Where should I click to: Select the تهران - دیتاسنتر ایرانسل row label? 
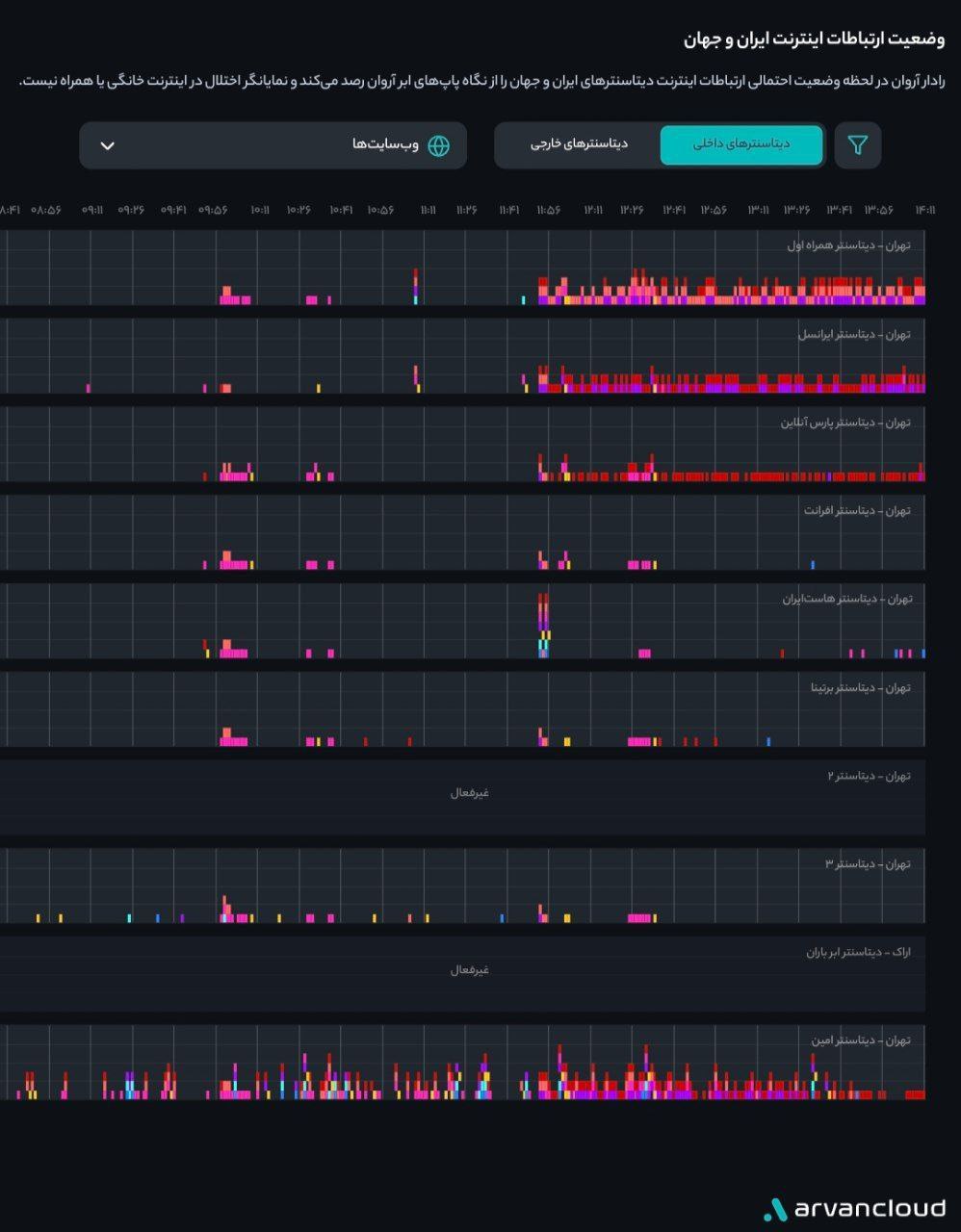(x=853, y=334)
